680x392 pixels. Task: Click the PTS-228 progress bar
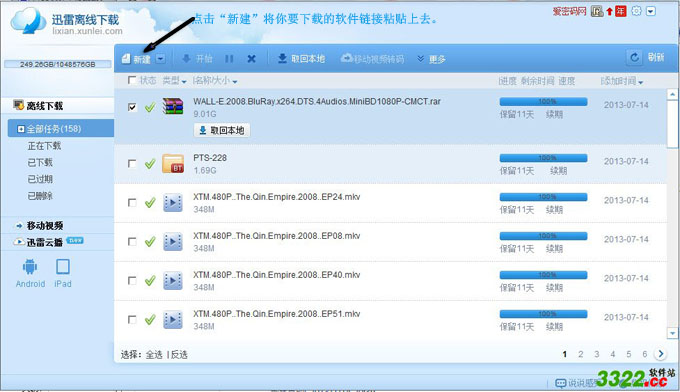click(543, 158)
